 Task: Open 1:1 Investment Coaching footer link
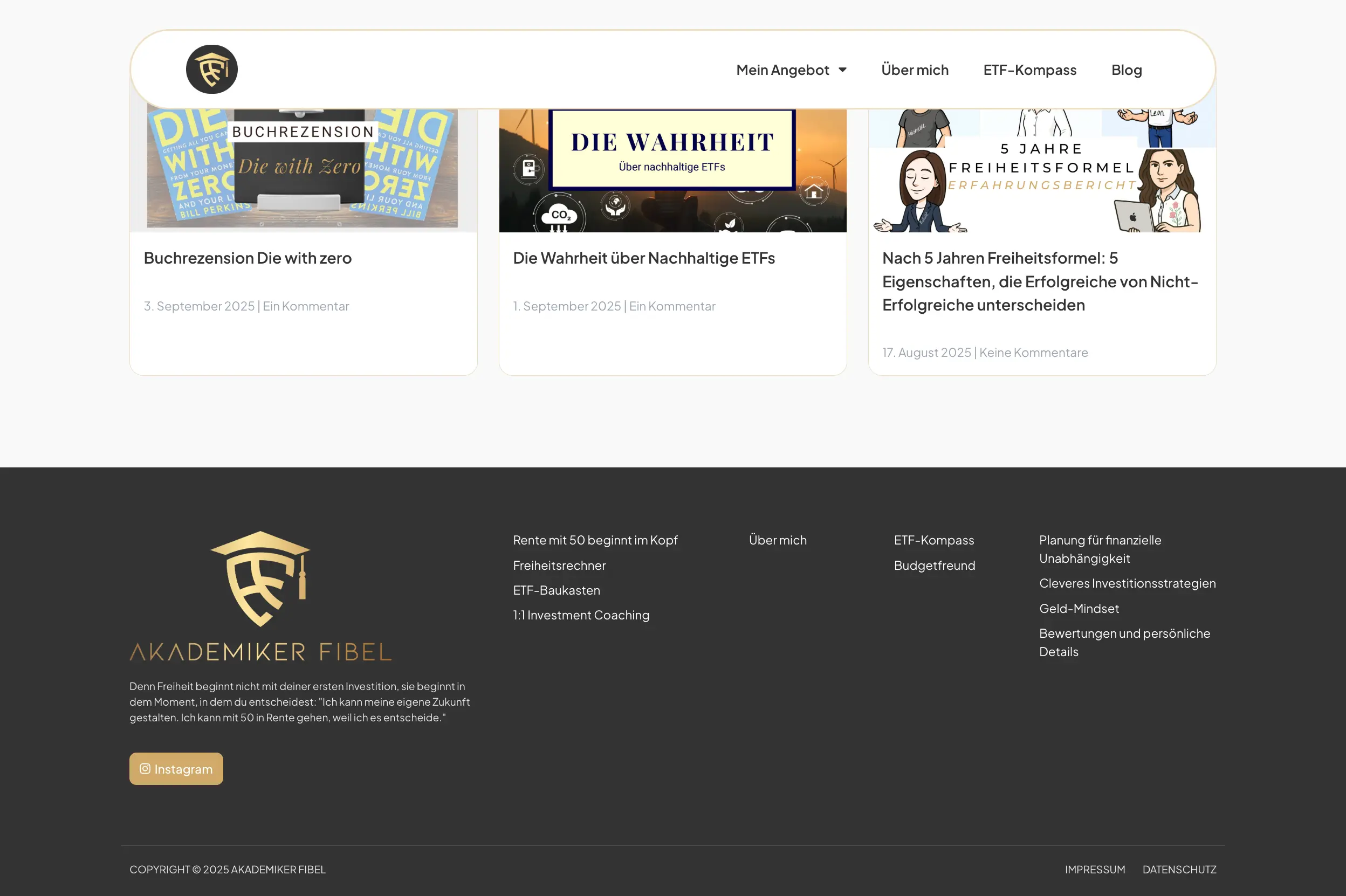pyautogui.click(x=581, y=615)
